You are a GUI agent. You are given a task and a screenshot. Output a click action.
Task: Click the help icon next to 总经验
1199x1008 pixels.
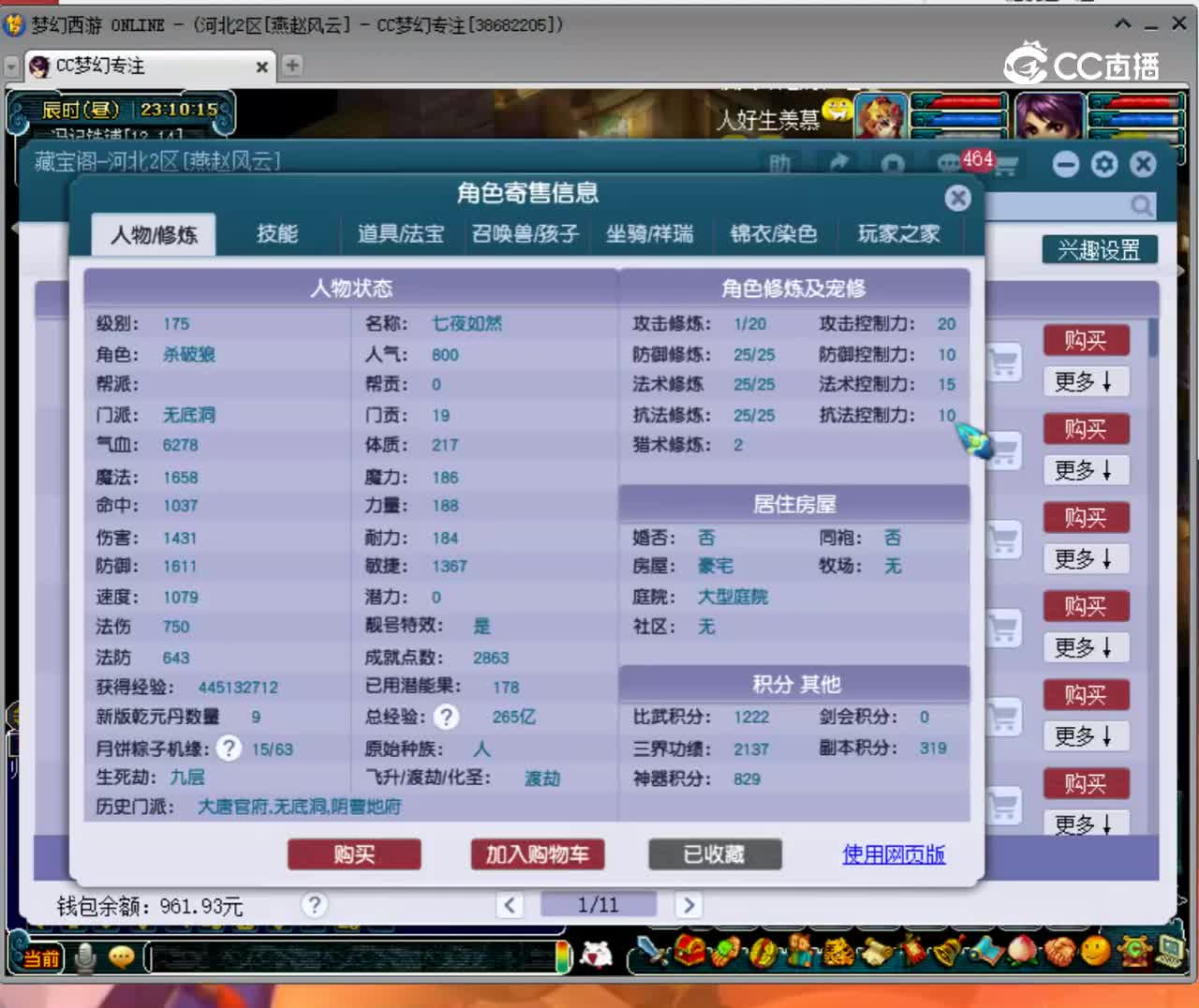[x=447, y=717]
